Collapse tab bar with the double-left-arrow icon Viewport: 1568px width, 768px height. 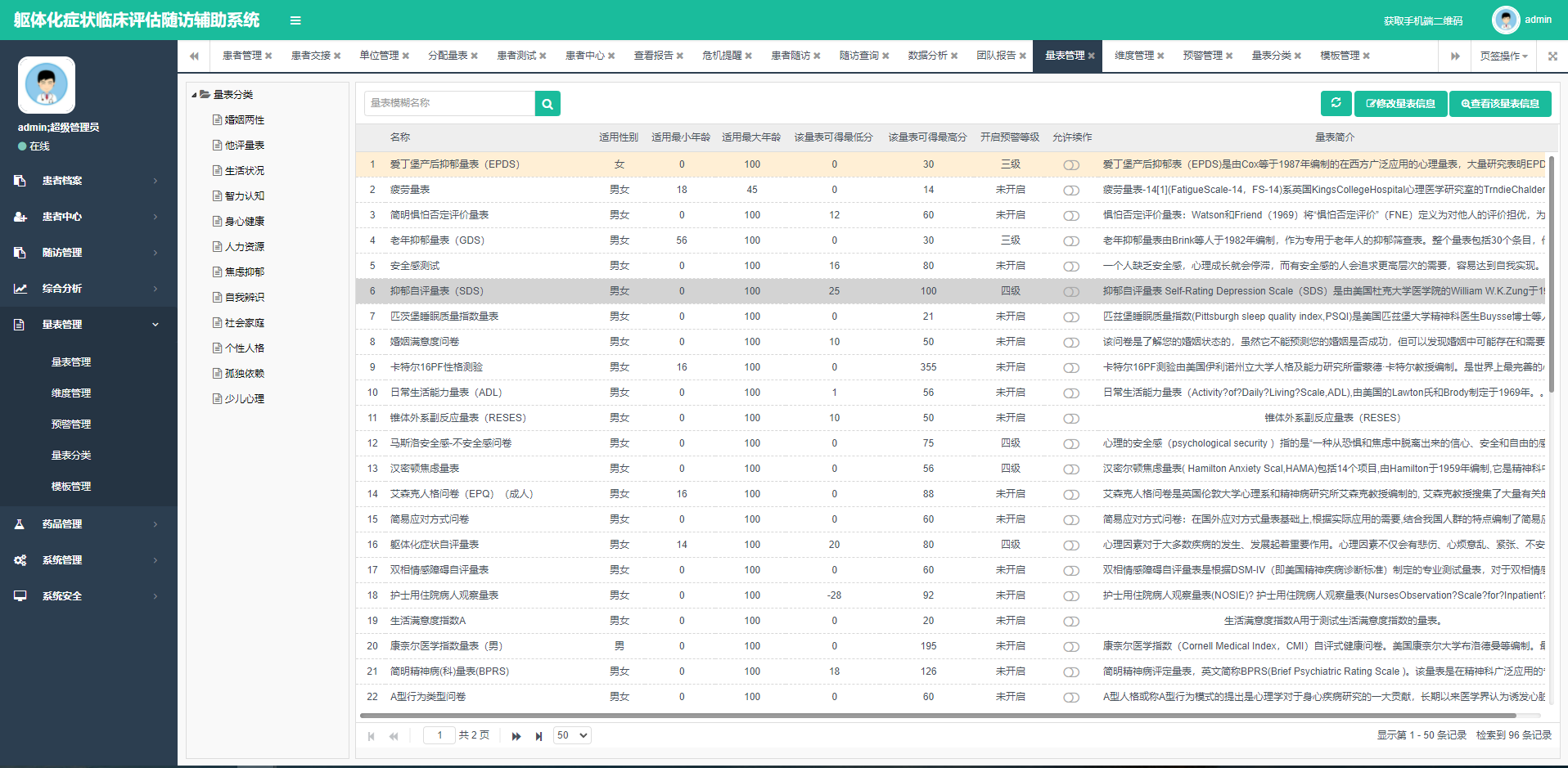(194, 56)
